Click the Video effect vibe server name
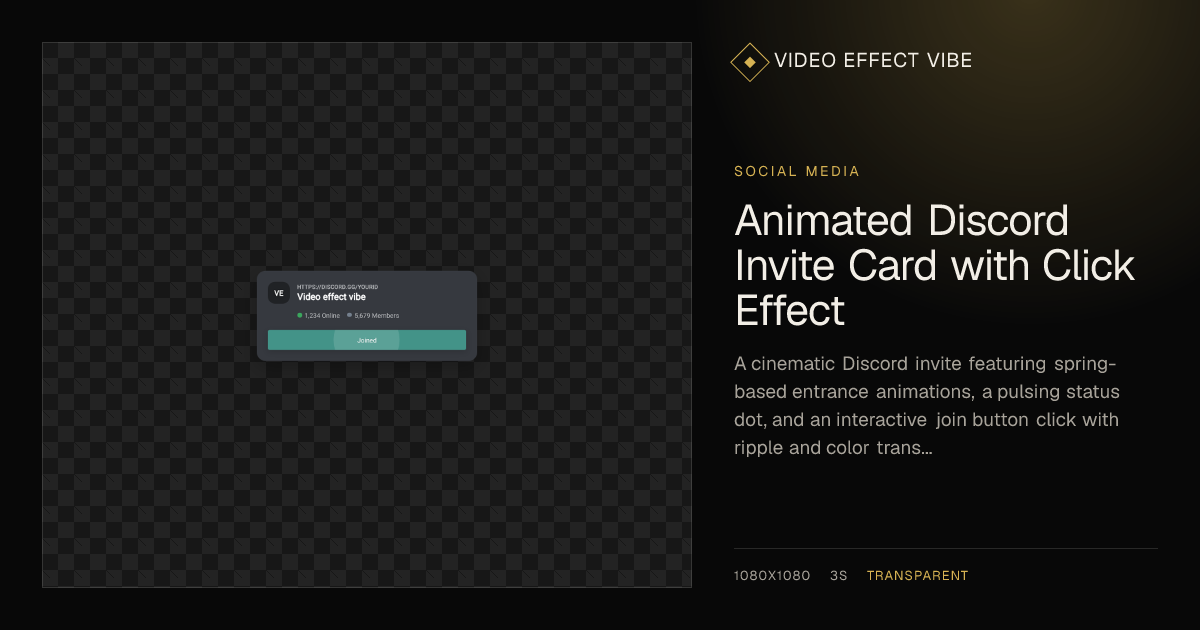This screenshot has height=630, width=1200. 331,297
